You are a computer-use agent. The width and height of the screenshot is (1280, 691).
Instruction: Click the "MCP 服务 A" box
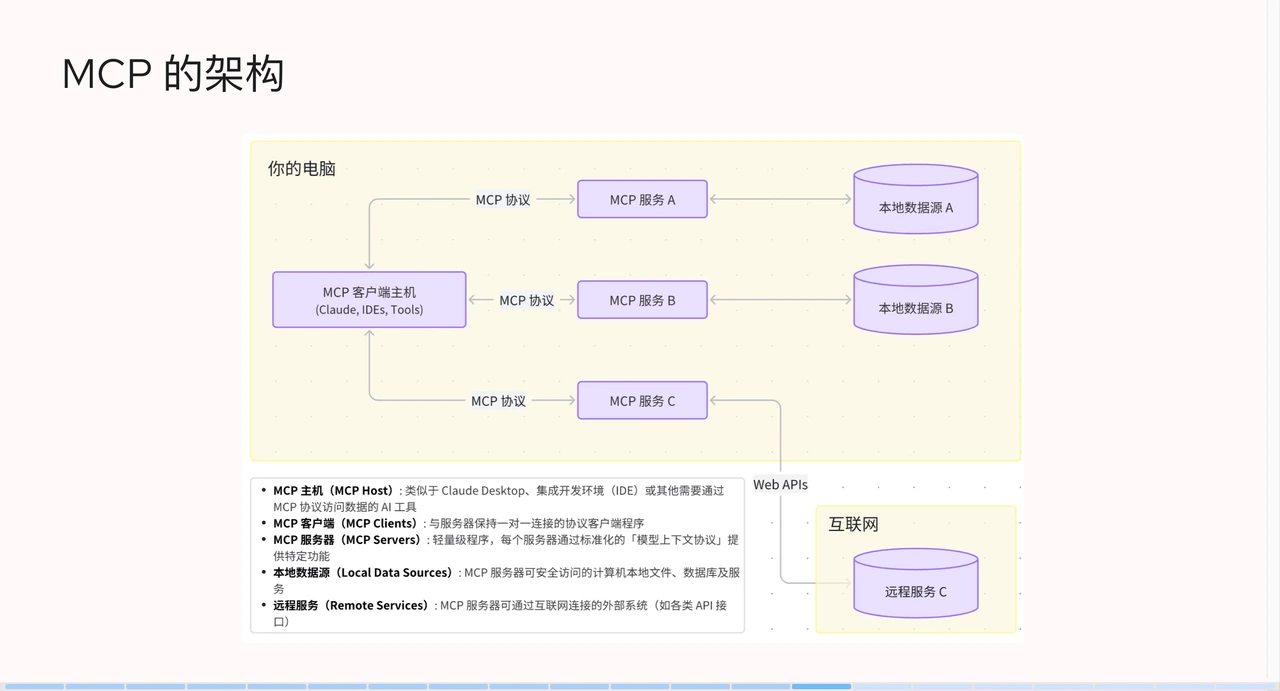coord(642,199)
